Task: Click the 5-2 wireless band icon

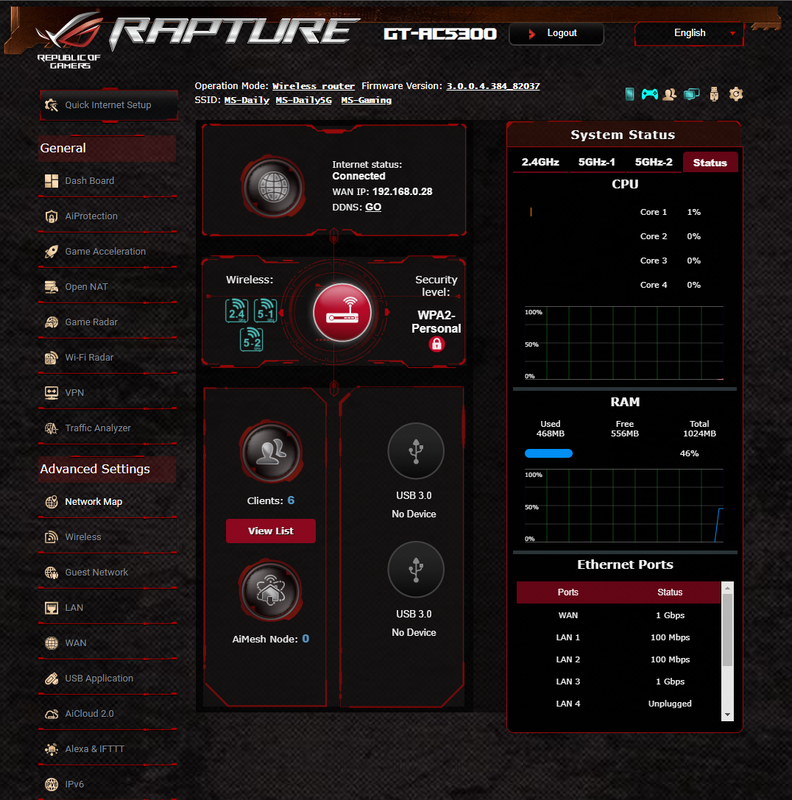Action: pyautogui.click(x=252, y=339)
